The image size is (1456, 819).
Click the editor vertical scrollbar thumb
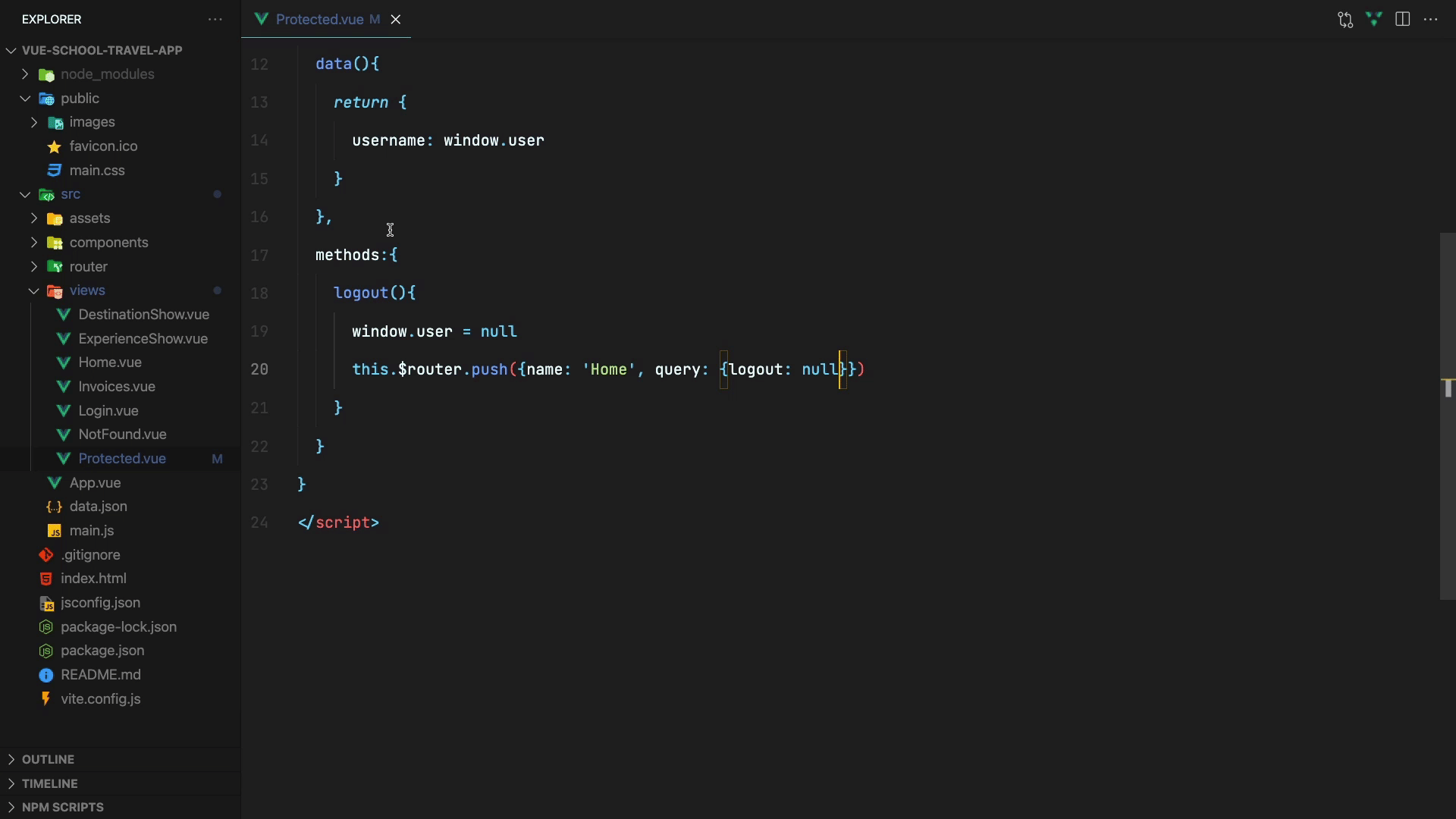1447,416
